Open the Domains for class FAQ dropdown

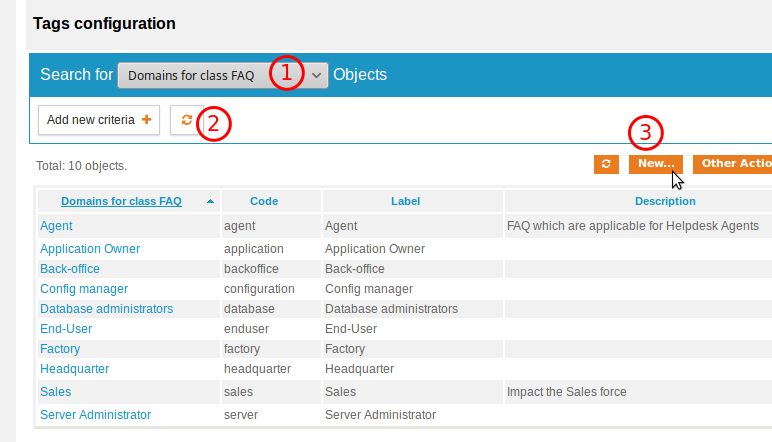(223, 75)
